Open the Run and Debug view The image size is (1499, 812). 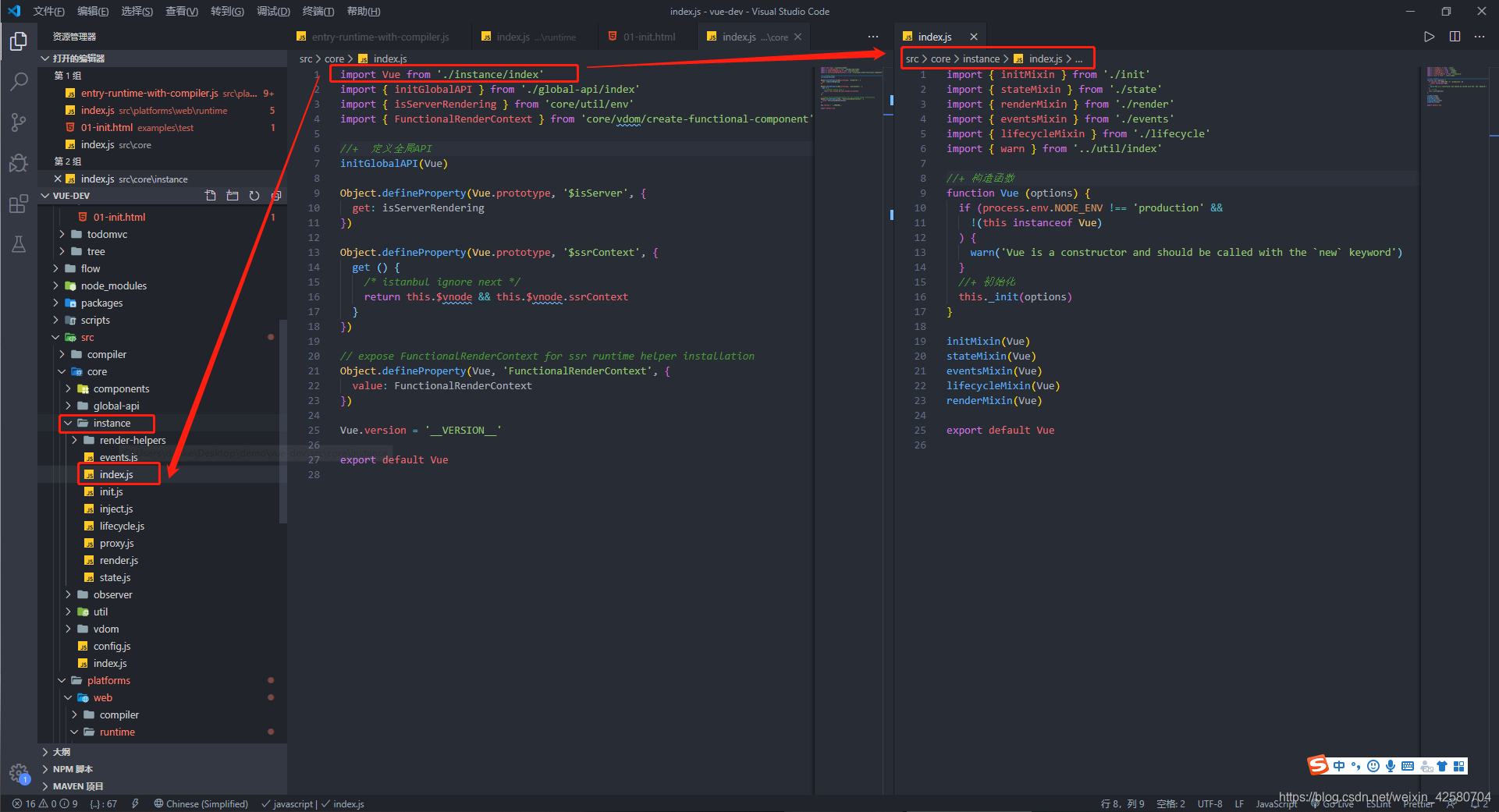pos(19,162)
